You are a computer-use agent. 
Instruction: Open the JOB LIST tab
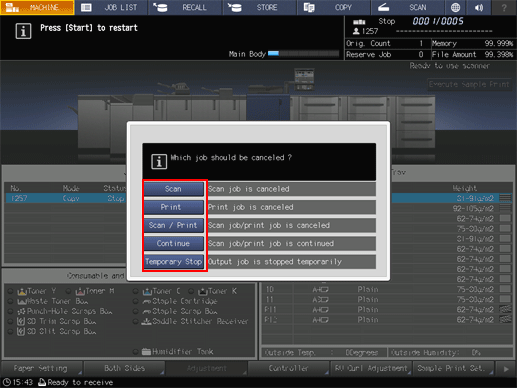[x=111, y=7]
